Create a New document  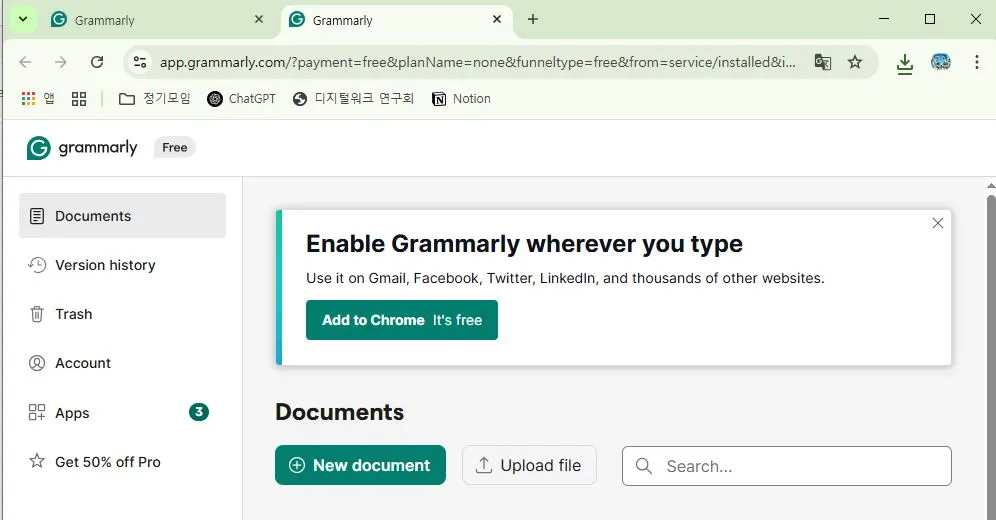click(360, 465)
